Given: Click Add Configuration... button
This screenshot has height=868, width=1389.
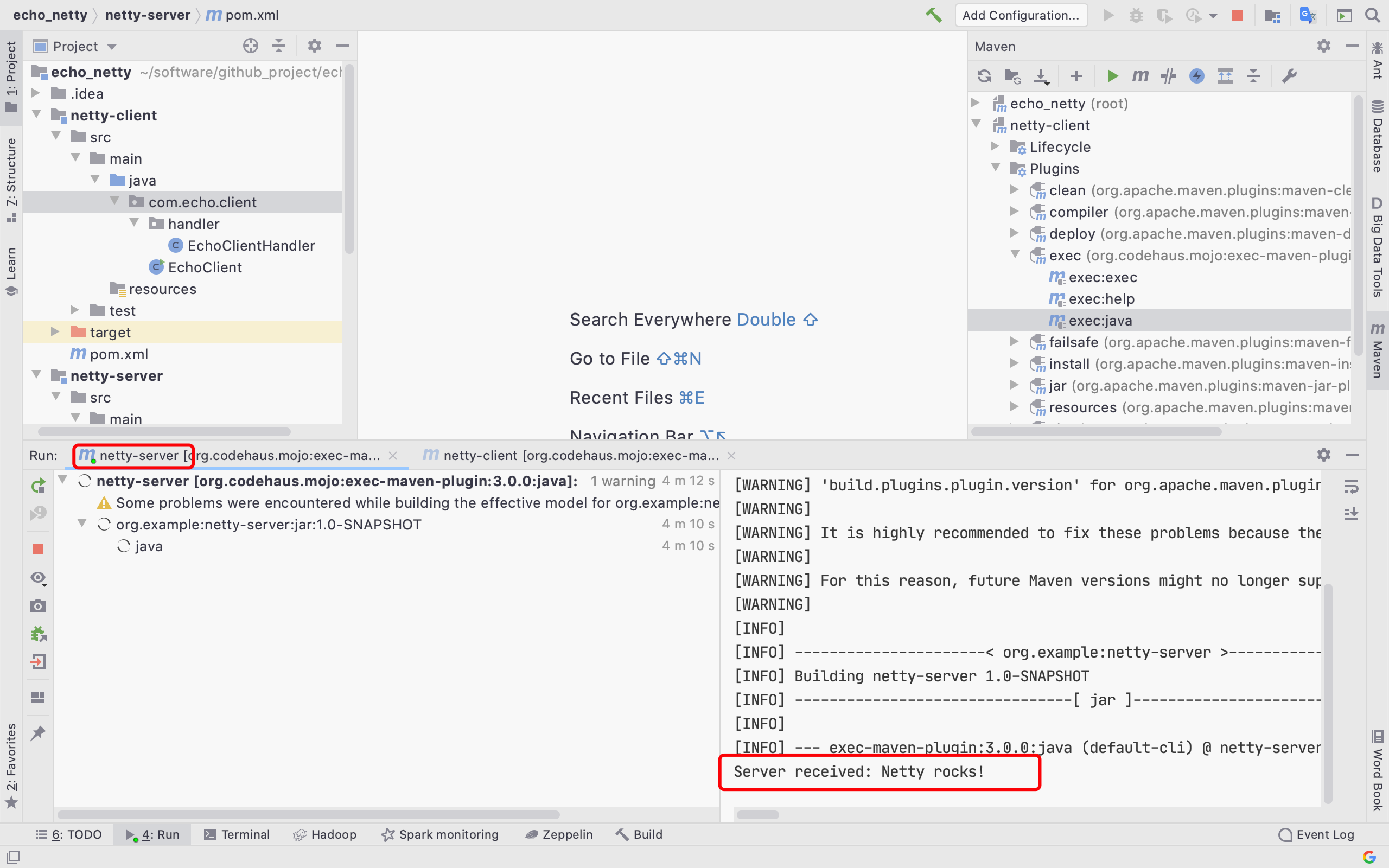Looking at the screenshot, I should pyautogui.click(x=1021, y=15).
